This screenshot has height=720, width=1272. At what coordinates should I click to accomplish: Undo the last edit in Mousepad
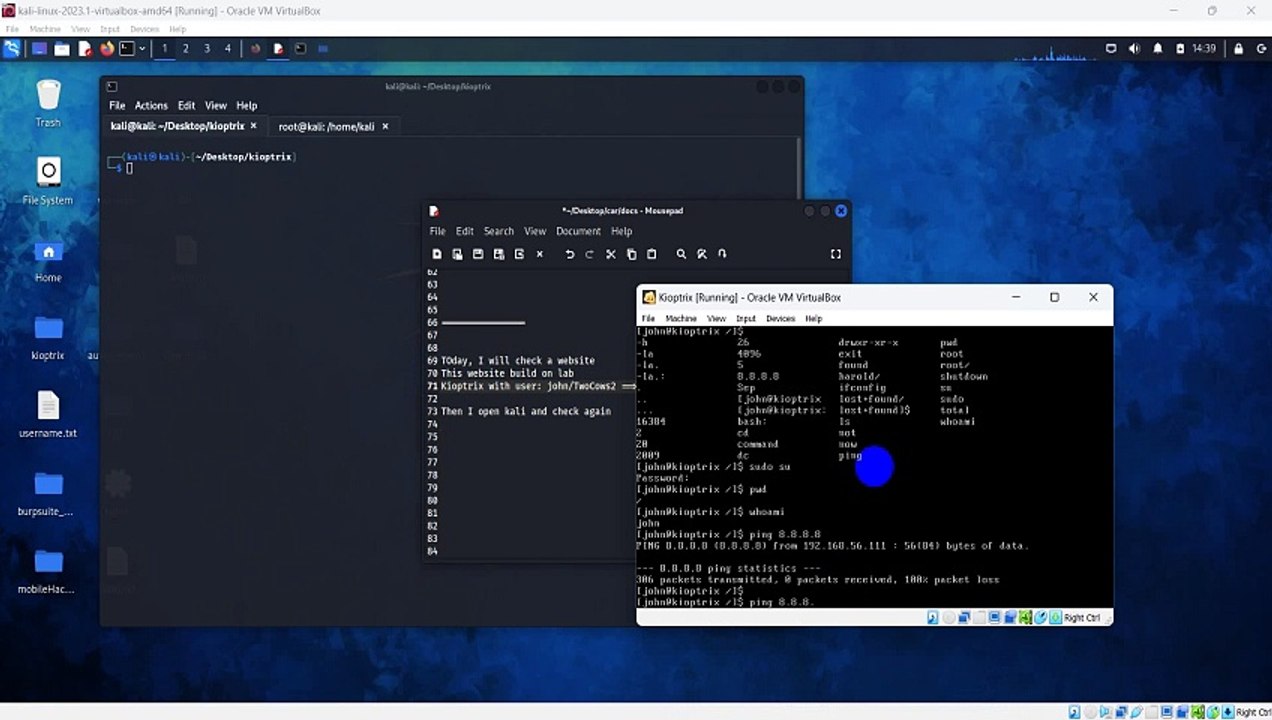(x=569, y=254)
